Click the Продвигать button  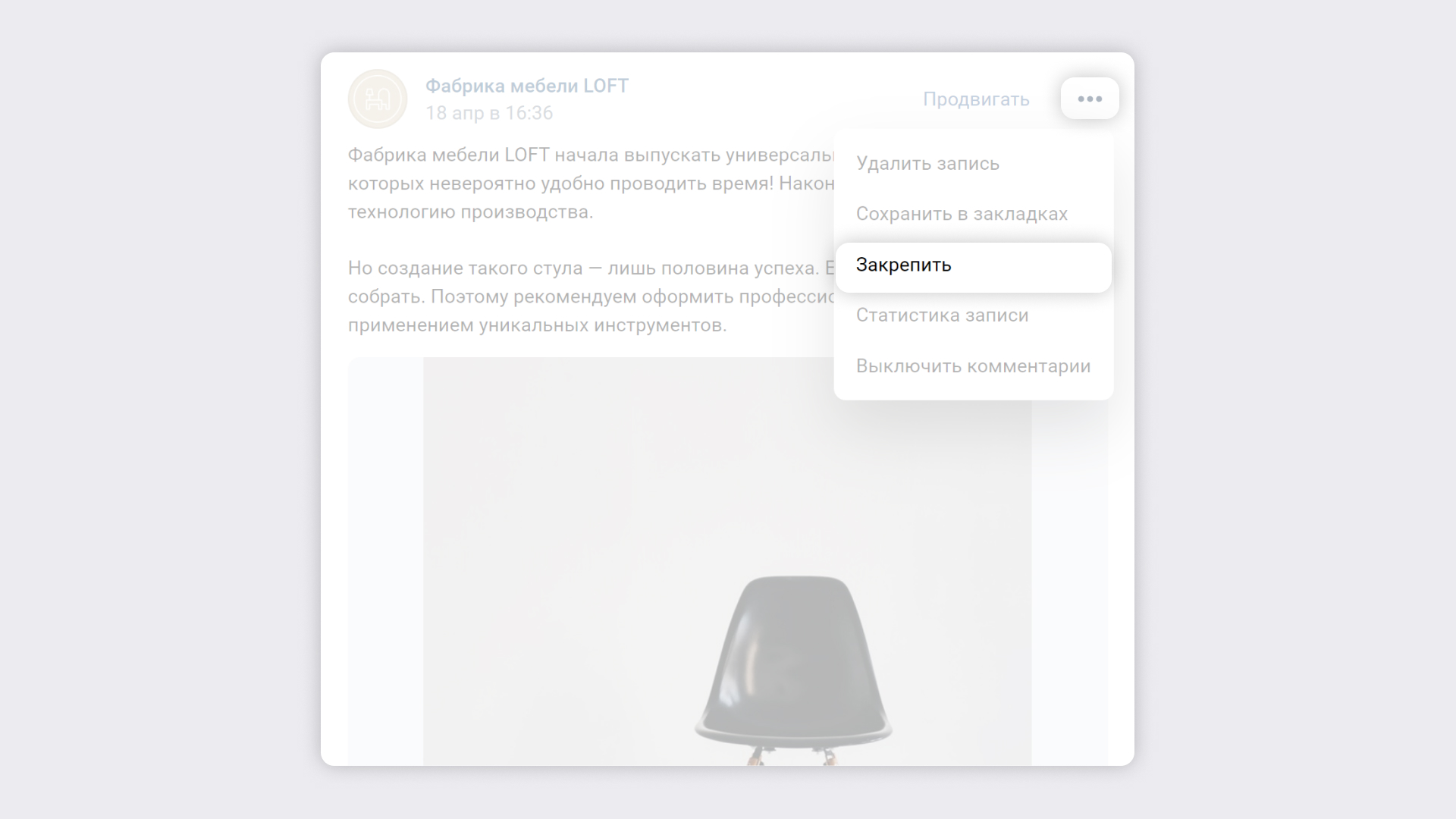975,98
